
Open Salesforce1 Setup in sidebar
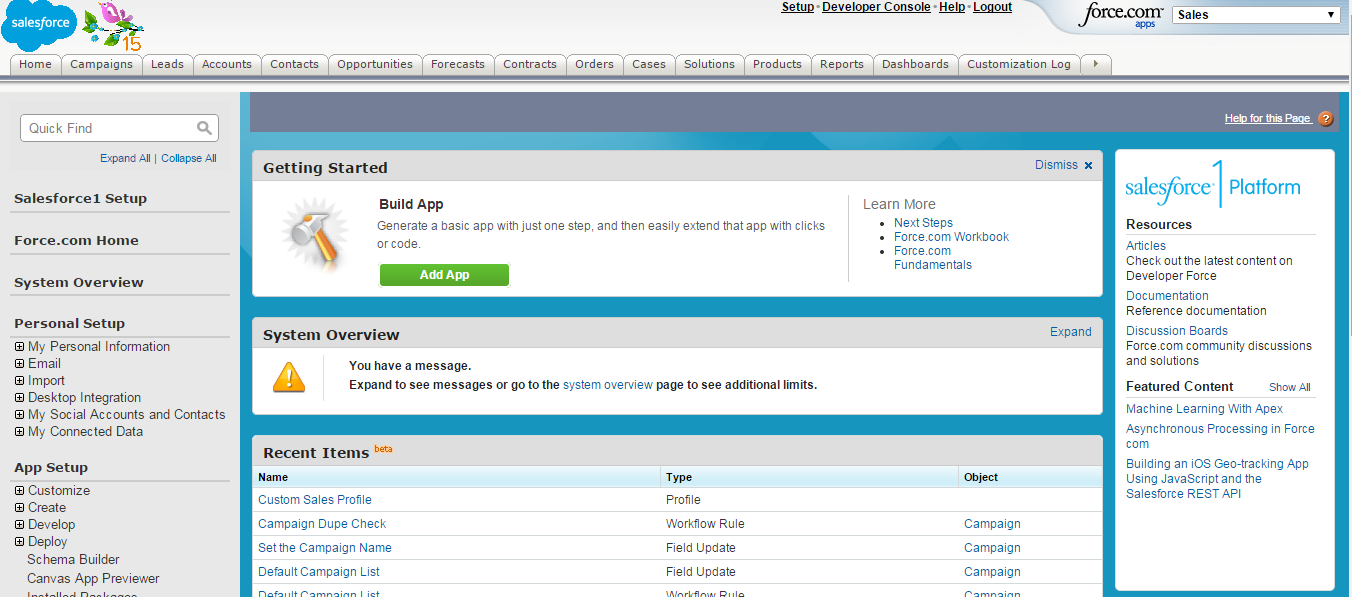point(80,199)
